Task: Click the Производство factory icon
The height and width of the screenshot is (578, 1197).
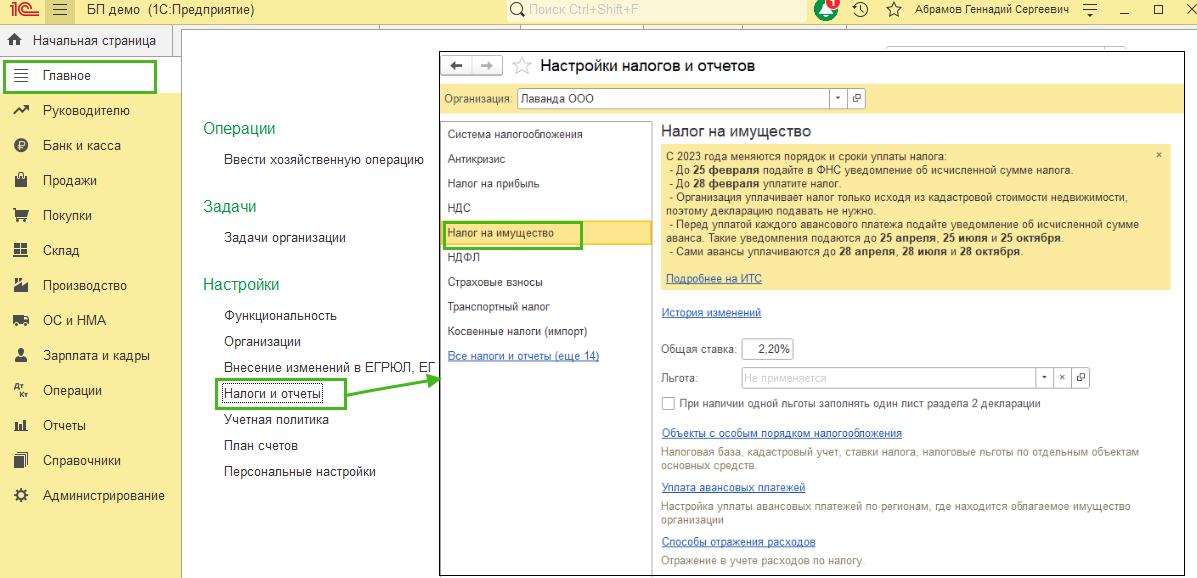Action: [21, 286]
